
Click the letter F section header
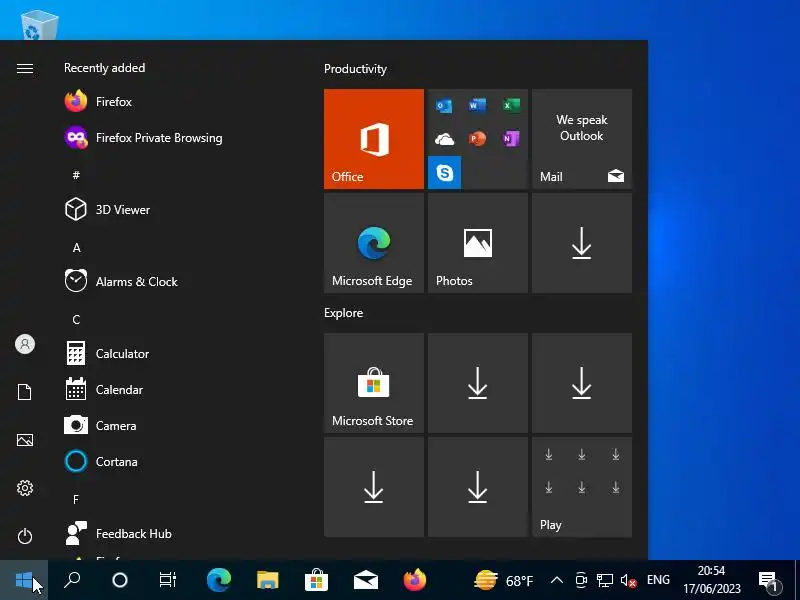[76, 499]
